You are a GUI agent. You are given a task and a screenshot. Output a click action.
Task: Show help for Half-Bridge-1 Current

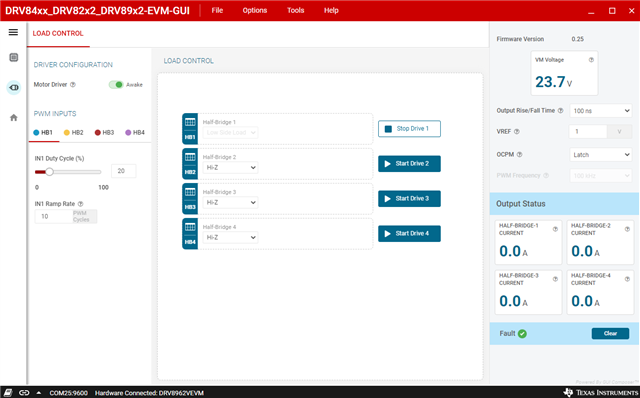coord(555,229)
